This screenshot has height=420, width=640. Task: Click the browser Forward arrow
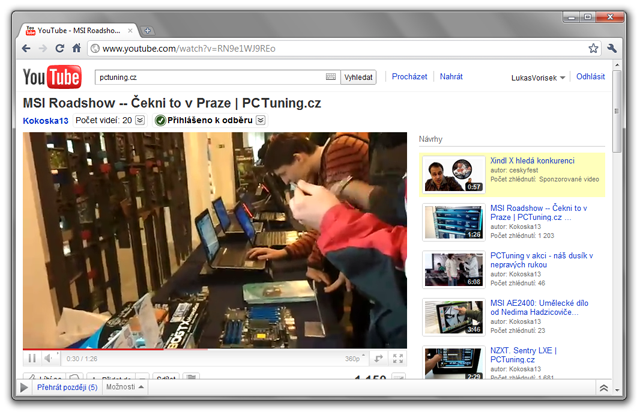pos(42,49)
